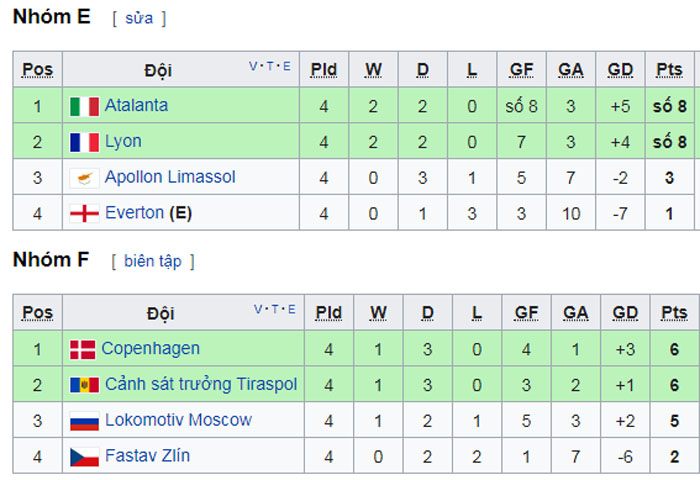Open the Everton team link

tap(134, 213)
